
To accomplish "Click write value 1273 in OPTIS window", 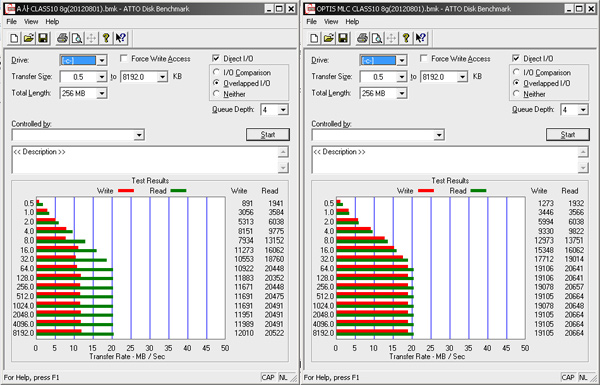I will 546,203.
